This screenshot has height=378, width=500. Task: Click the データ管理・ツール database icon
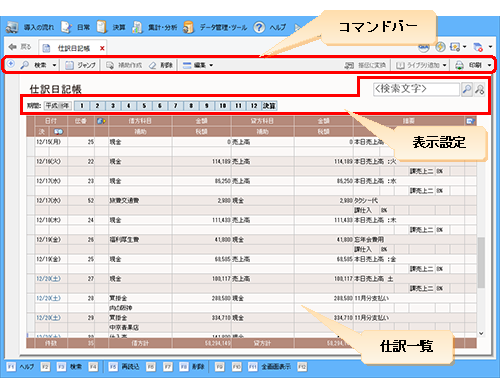click(188, 27)
